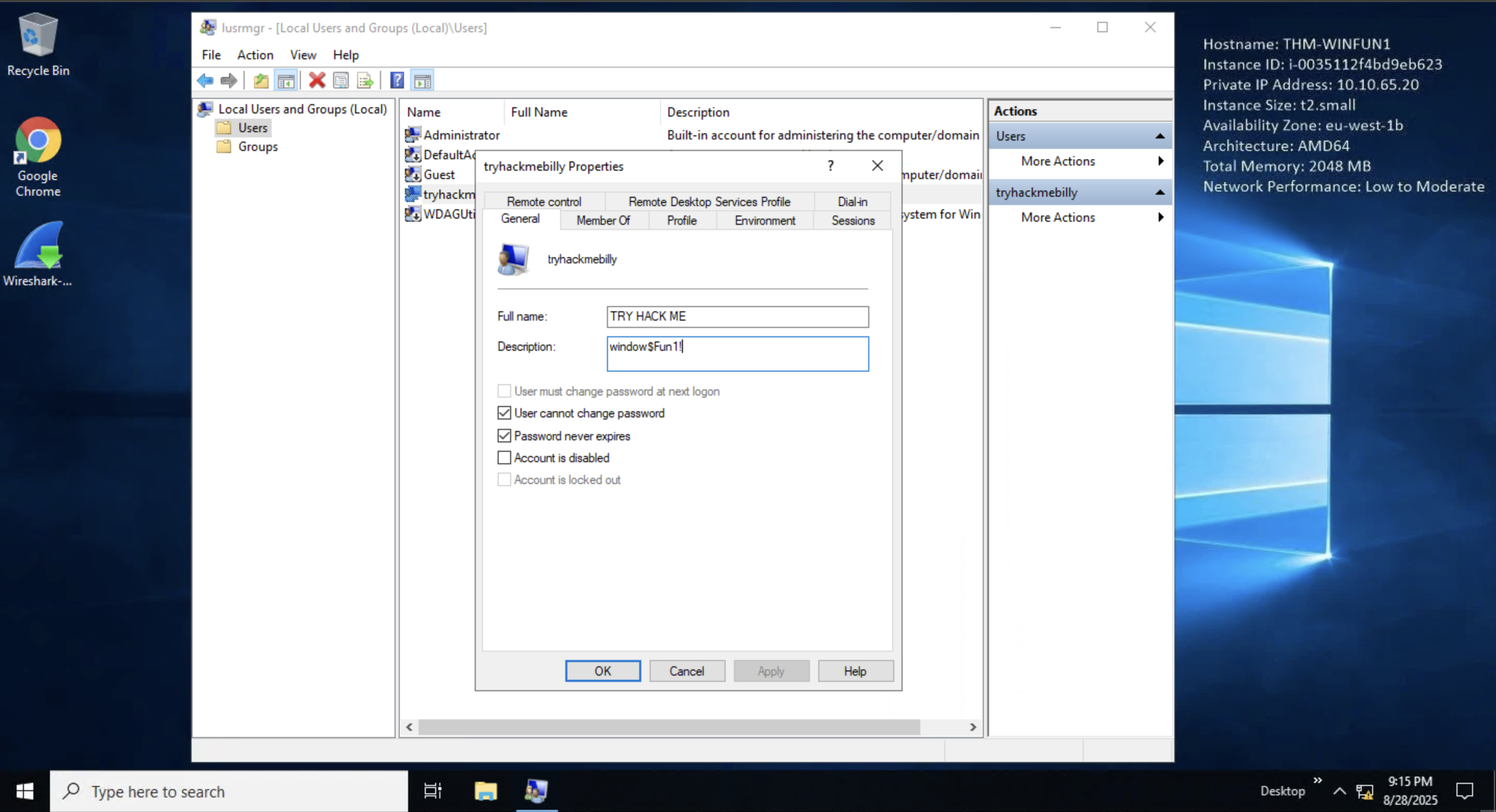Collapse the Users section in Actions pane
Image resolution: width=1496 pixels, height=812 pixels.
1160,136
